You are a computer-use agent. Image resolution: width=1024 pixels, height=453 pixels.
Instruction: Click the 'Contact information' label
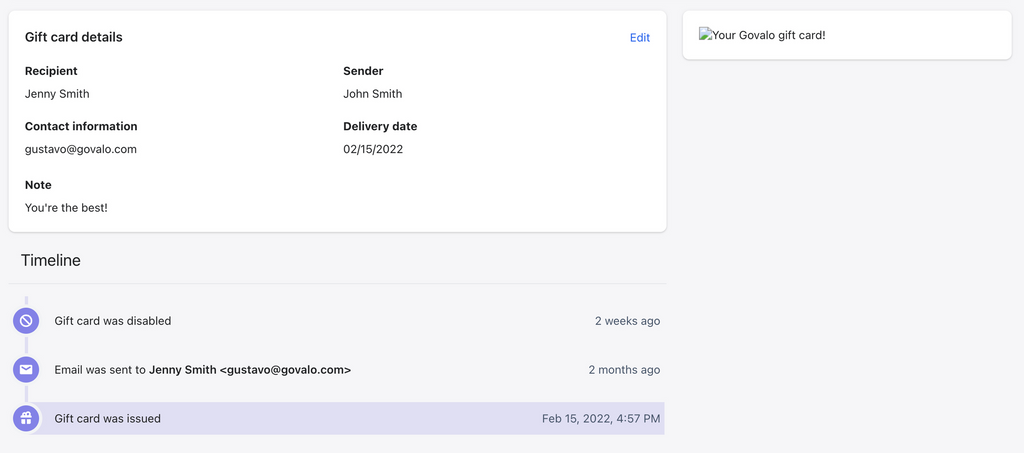(81, 127)
